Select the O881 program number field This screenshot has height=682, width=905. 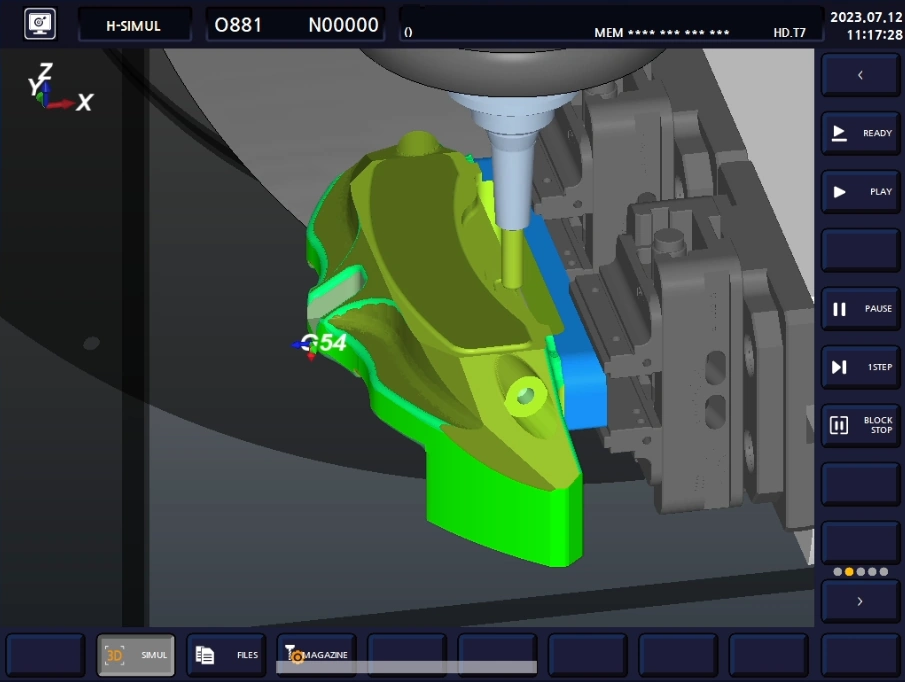pyautogui.click(x=238, y=25)
